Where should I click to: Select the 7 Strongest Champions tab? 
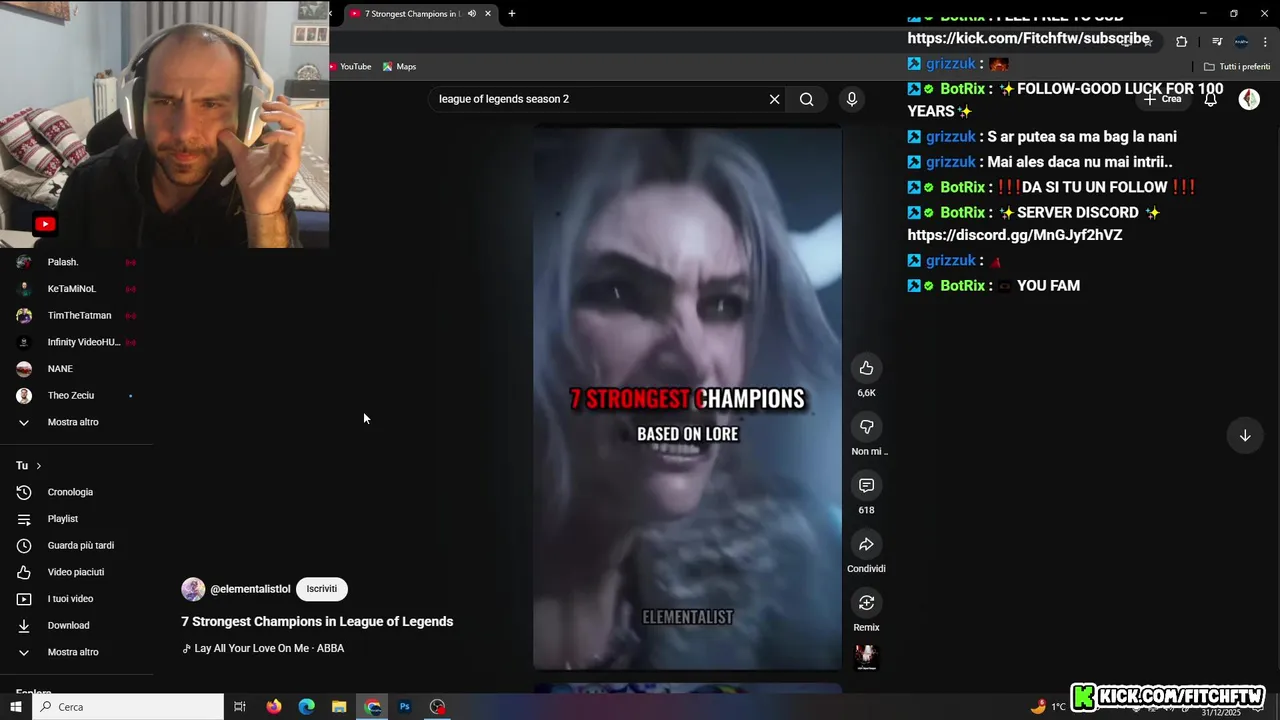(x=410, y=14)
